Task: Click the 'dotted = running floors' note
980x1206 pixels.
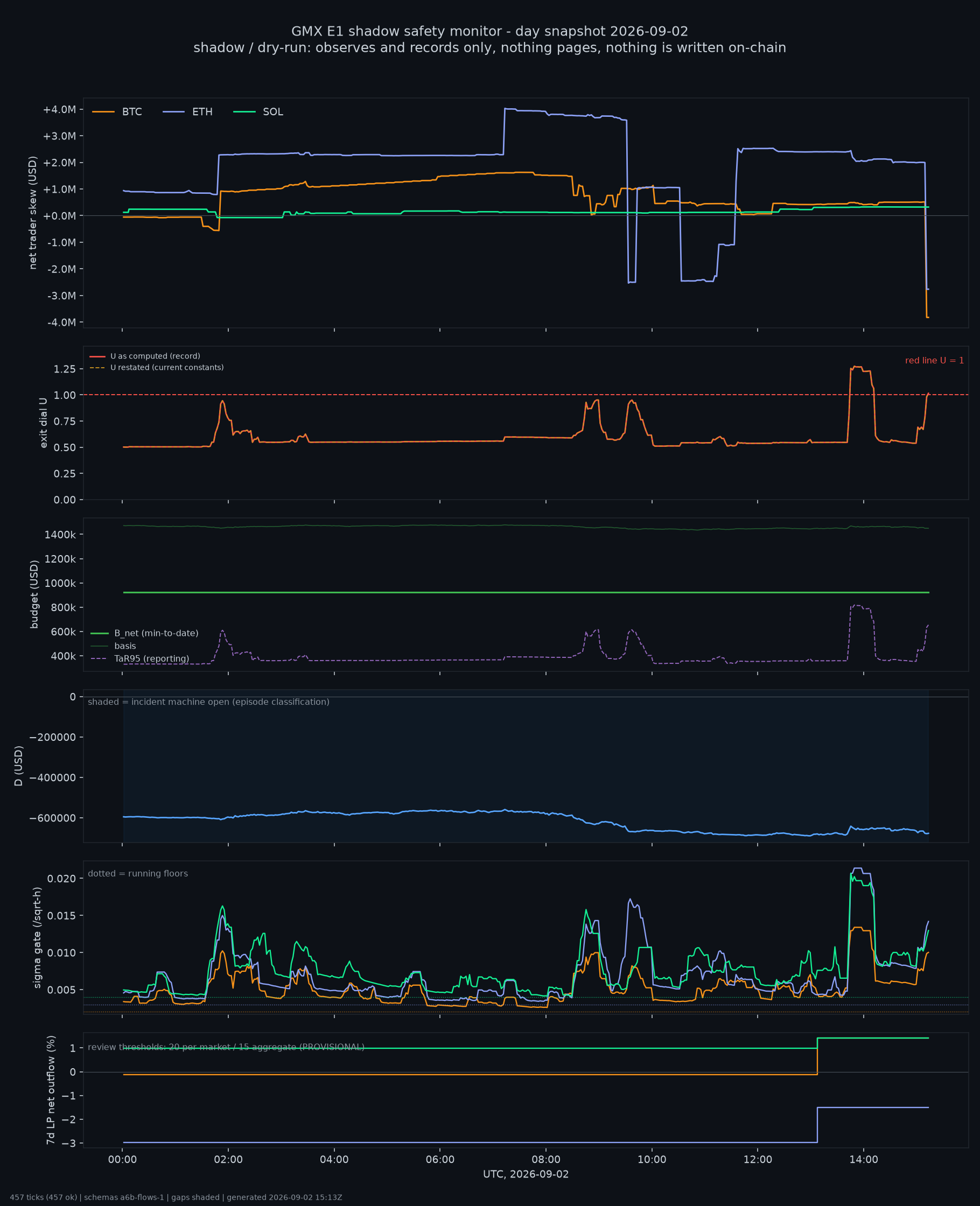Action: [x=138, y=874]
